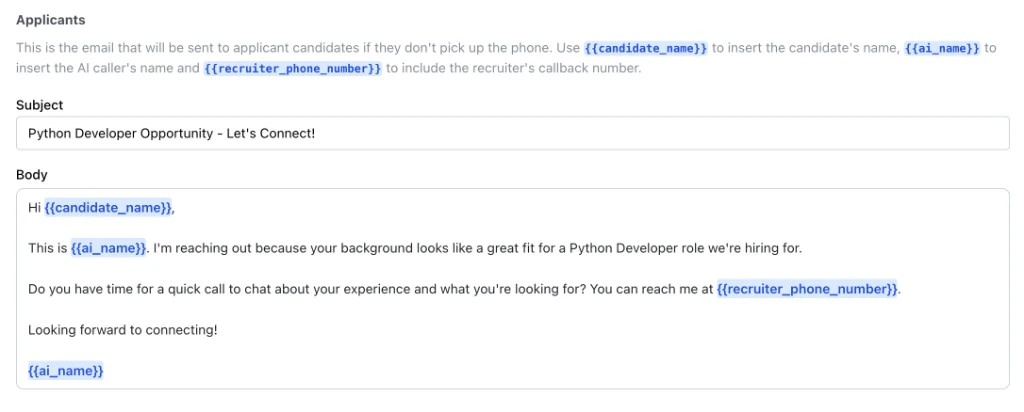Click the {{ai_name}} tag after 'This is'

click(108, 248)
